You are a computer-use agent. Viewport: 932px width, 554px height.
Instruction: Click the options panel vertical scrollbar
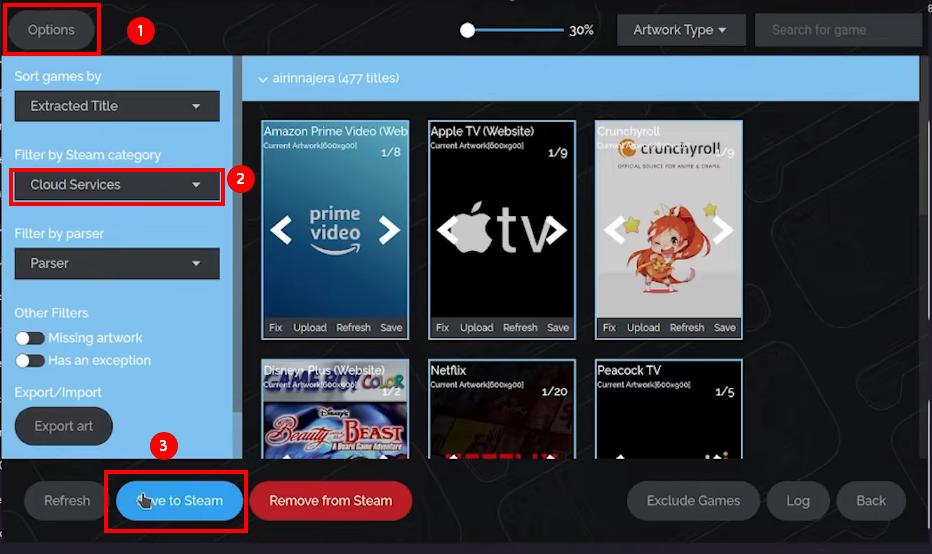pyautogui.click(x=237, y=234)
